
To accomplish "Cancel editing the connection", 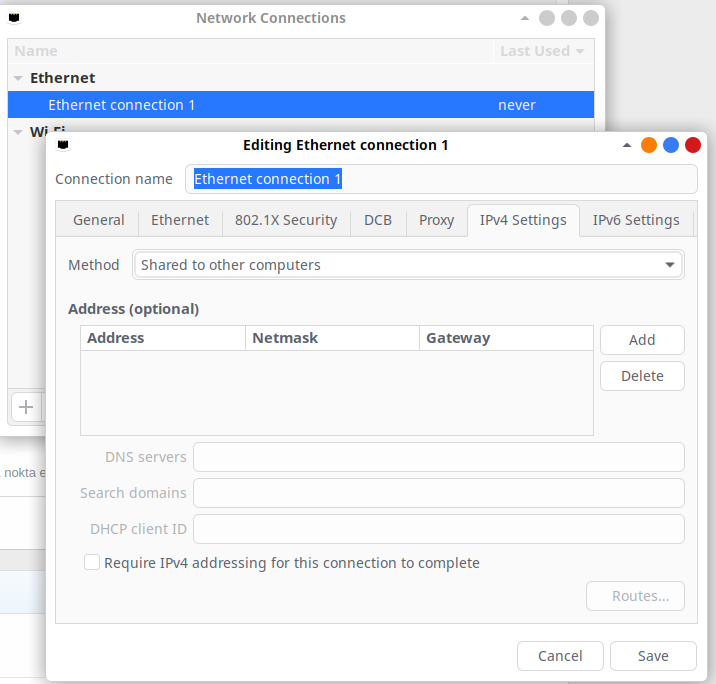I will (560, 656).
